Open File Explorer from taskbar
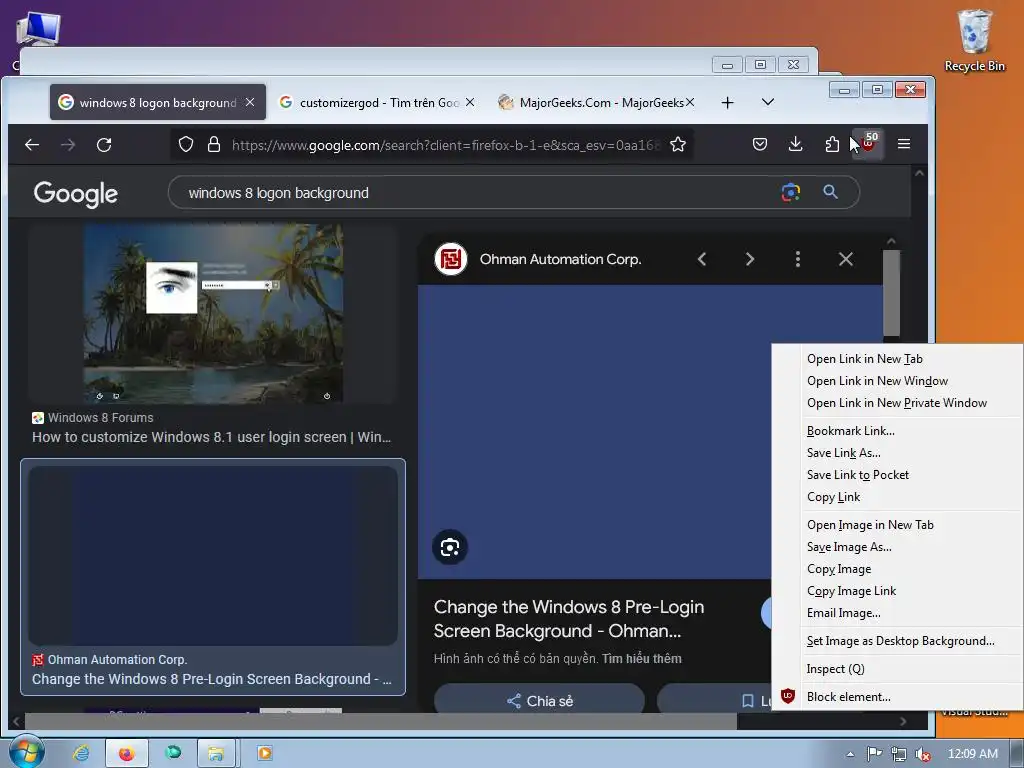1024x768 pixels. pyautogui.click(x=216, y=753)
